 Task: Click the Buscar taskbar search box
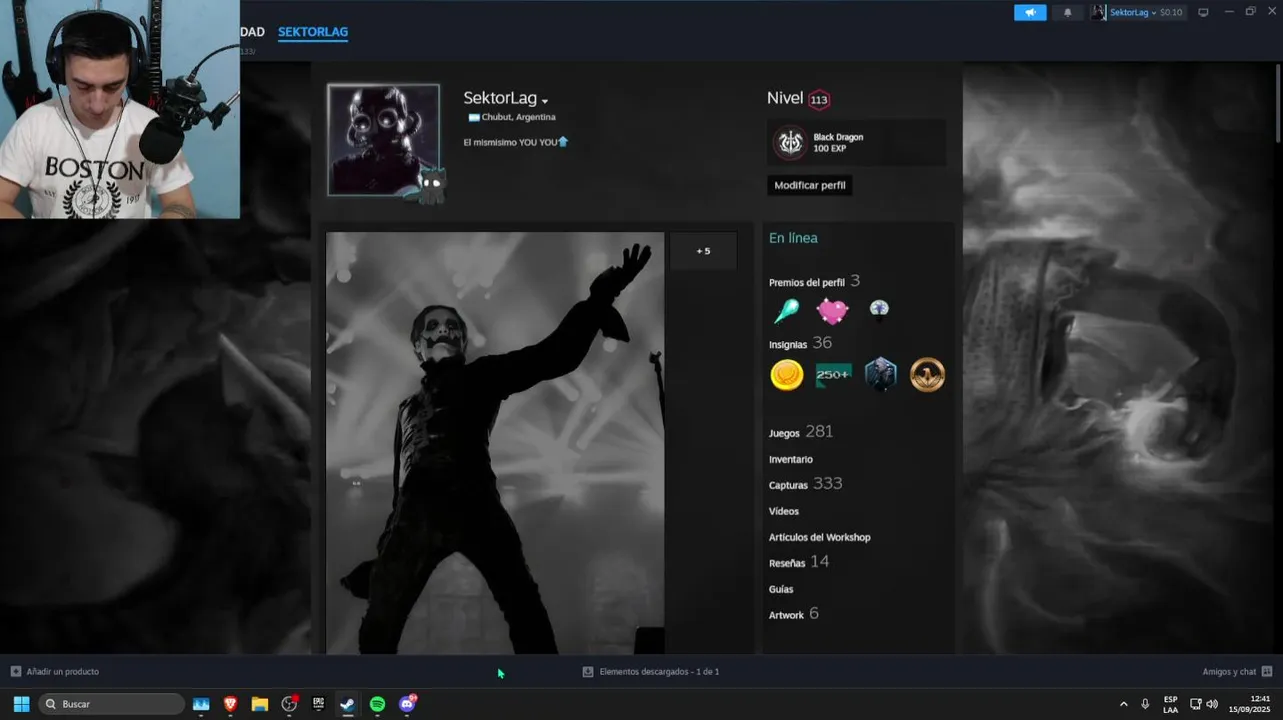point(112,704)
